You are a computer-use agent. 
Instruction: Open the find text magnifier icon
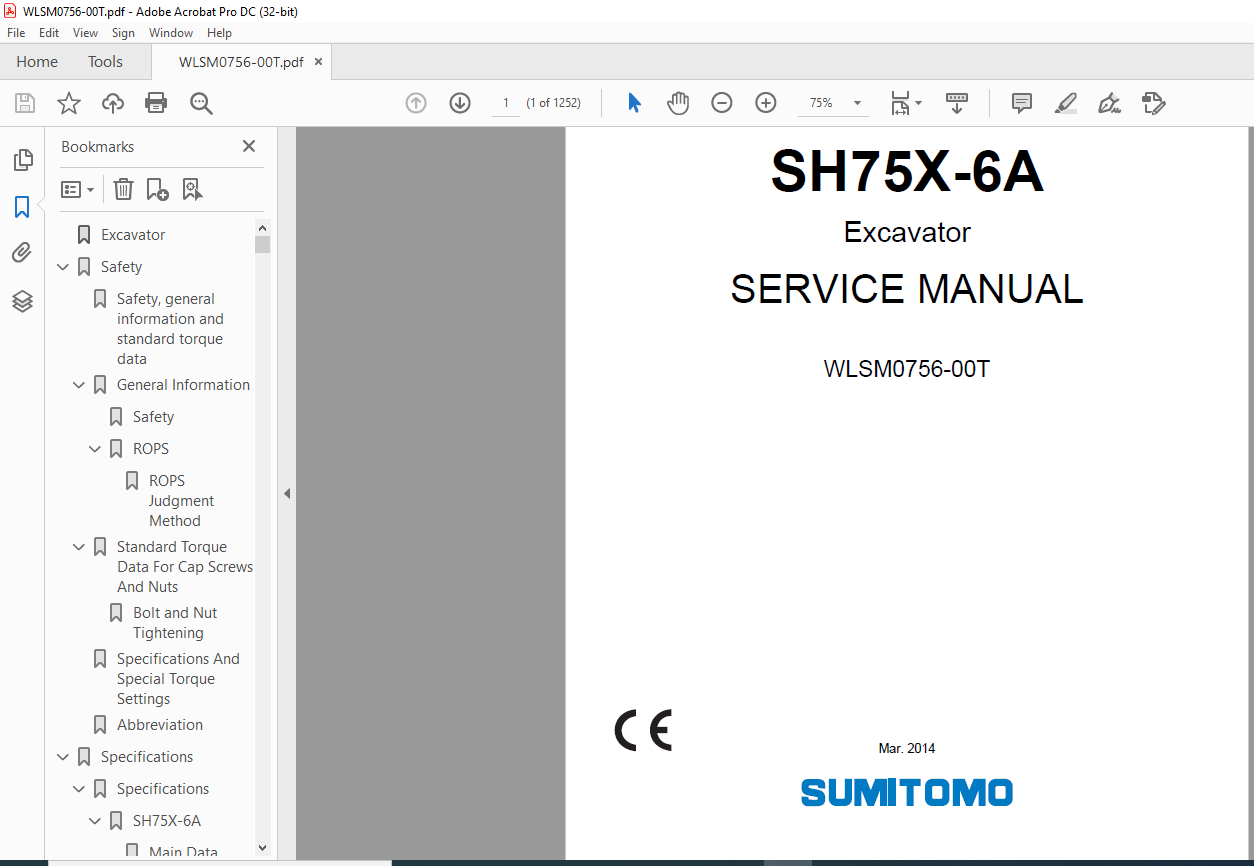coord(201,103)
